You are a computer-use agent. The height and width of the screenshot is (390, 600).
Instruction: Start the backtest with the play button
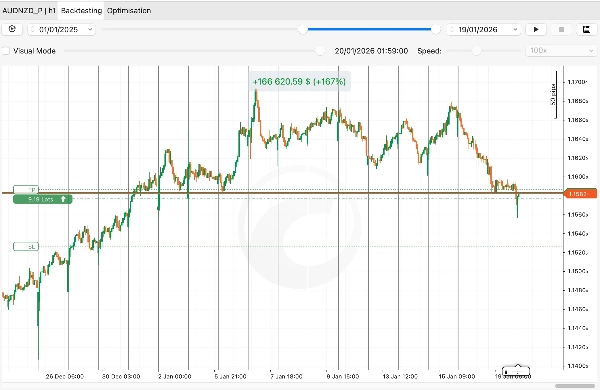[x=536, y=29]
